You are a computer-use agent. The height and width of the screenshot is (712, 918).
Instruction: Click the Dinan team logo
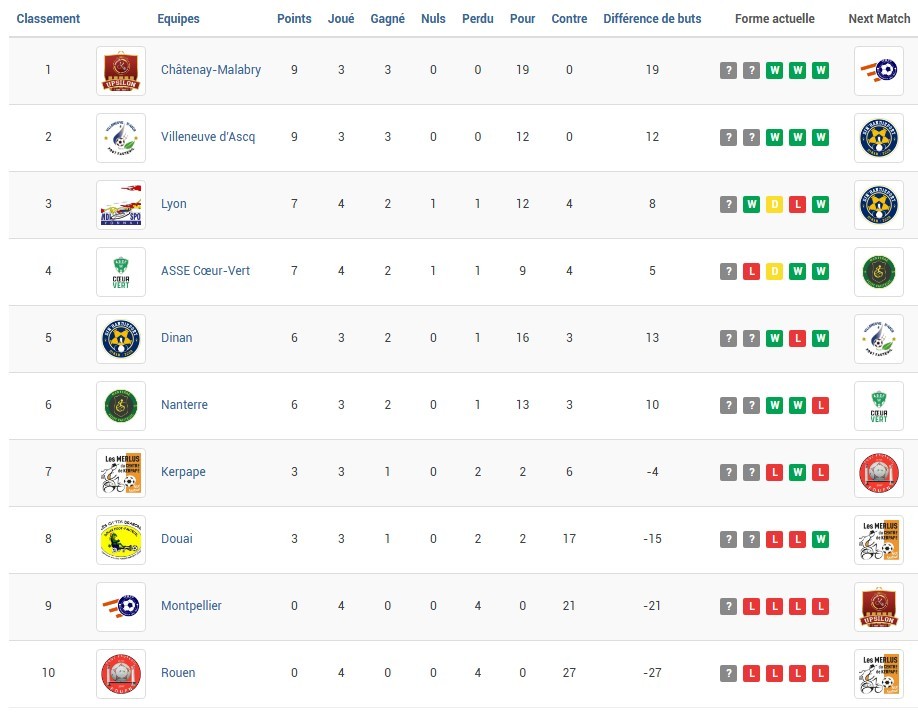point(121,338)
